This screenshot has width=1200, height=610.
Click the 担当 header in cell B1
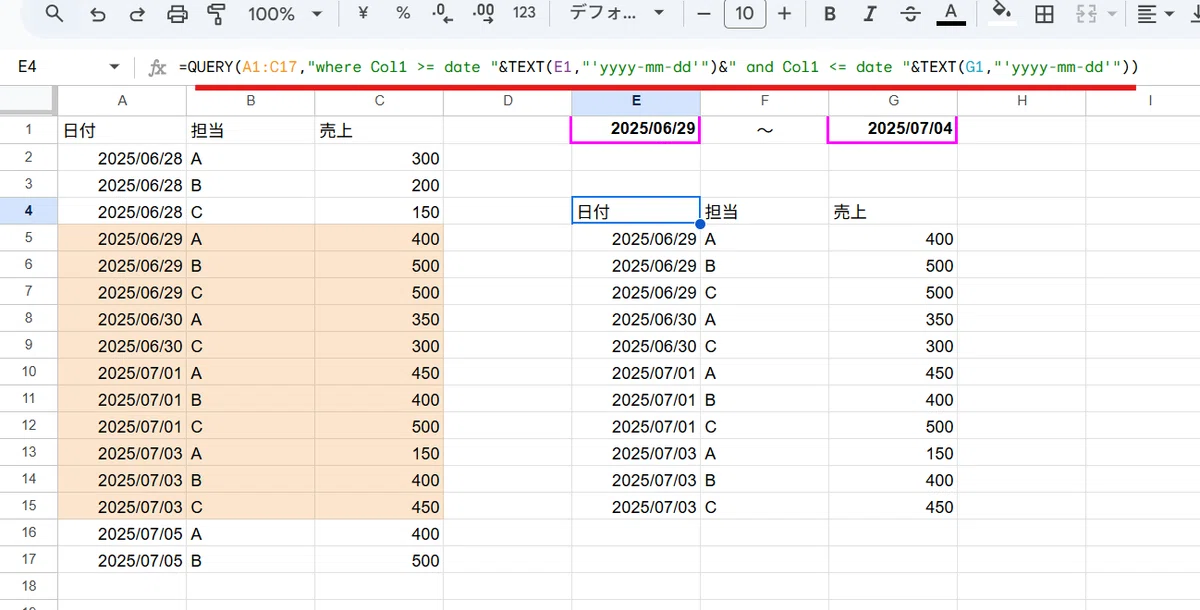[x=250, y=130]
